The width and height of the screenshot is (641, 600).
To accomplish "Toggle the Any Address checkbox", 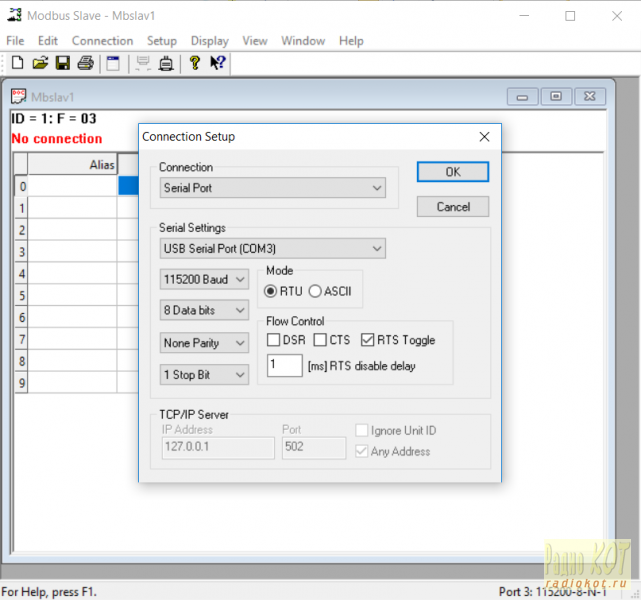I will coord(361,451).
